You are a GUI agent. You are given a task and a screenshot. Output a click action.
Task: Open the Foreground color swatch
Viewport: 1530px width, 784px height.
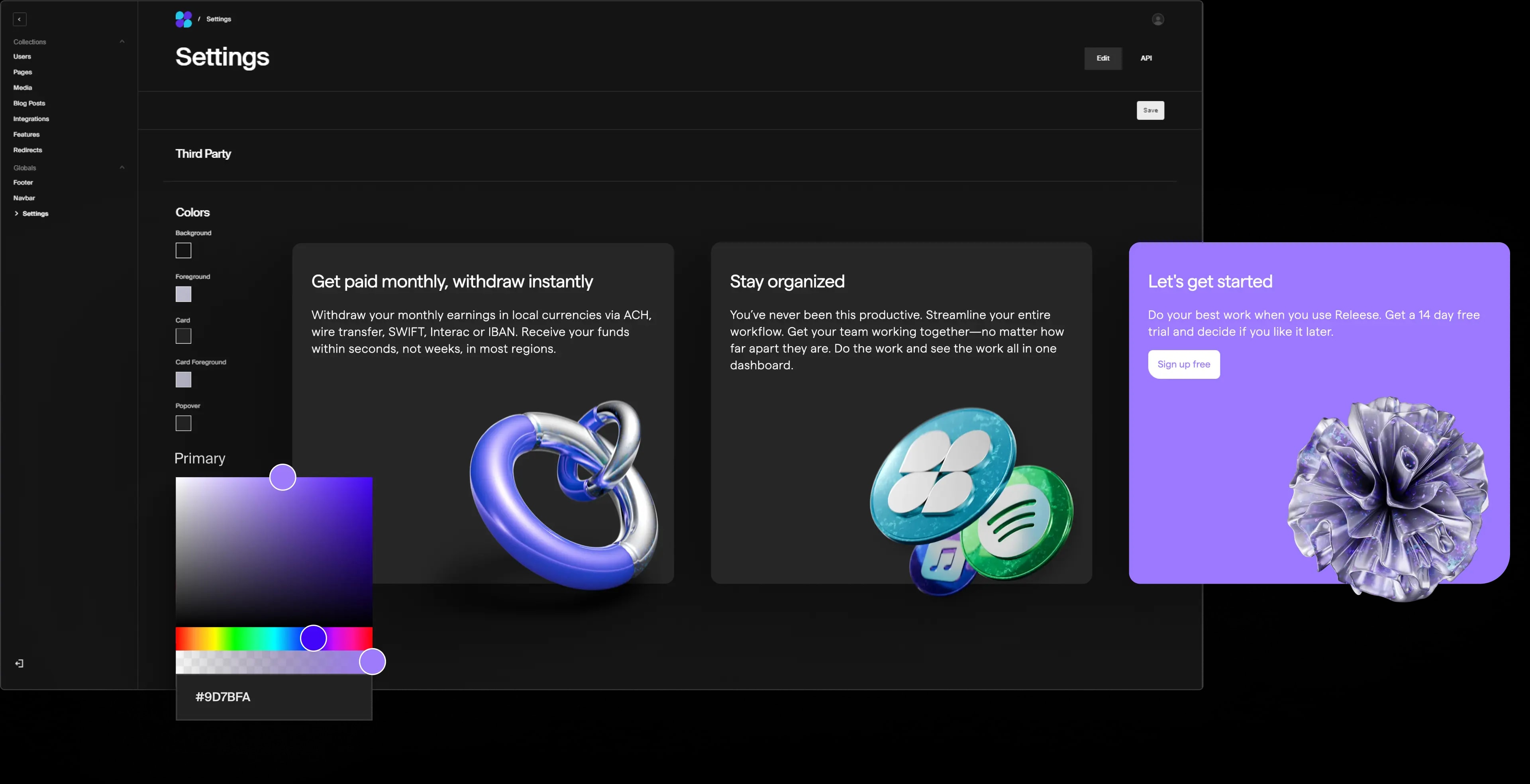point(184,294)
